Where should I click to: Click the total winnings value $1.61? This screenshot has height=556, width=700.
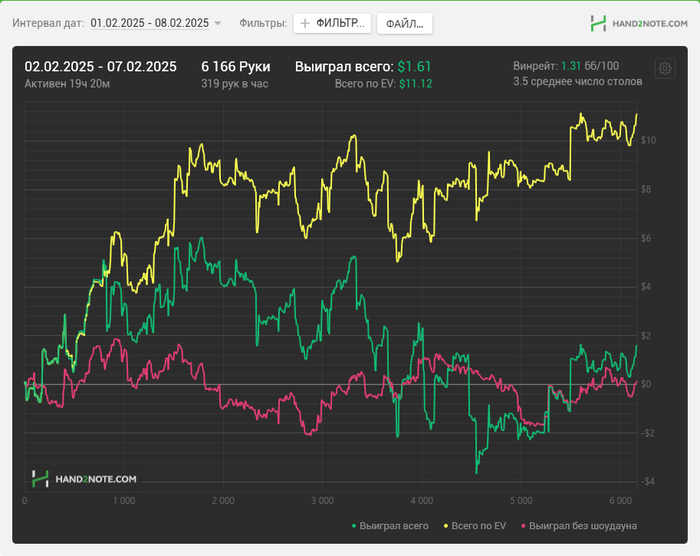(x=414, y=67)
